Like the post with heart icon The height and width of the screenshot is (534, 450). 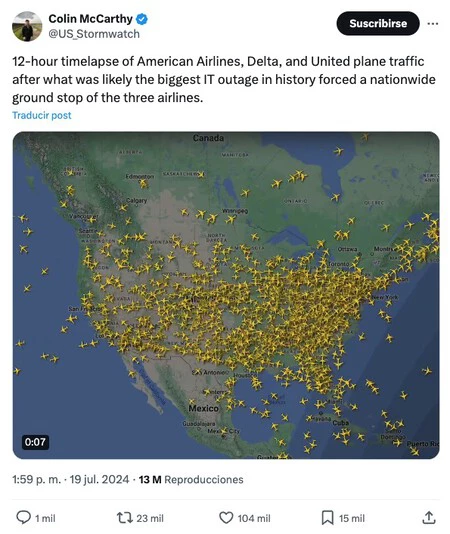click(226, 518)
